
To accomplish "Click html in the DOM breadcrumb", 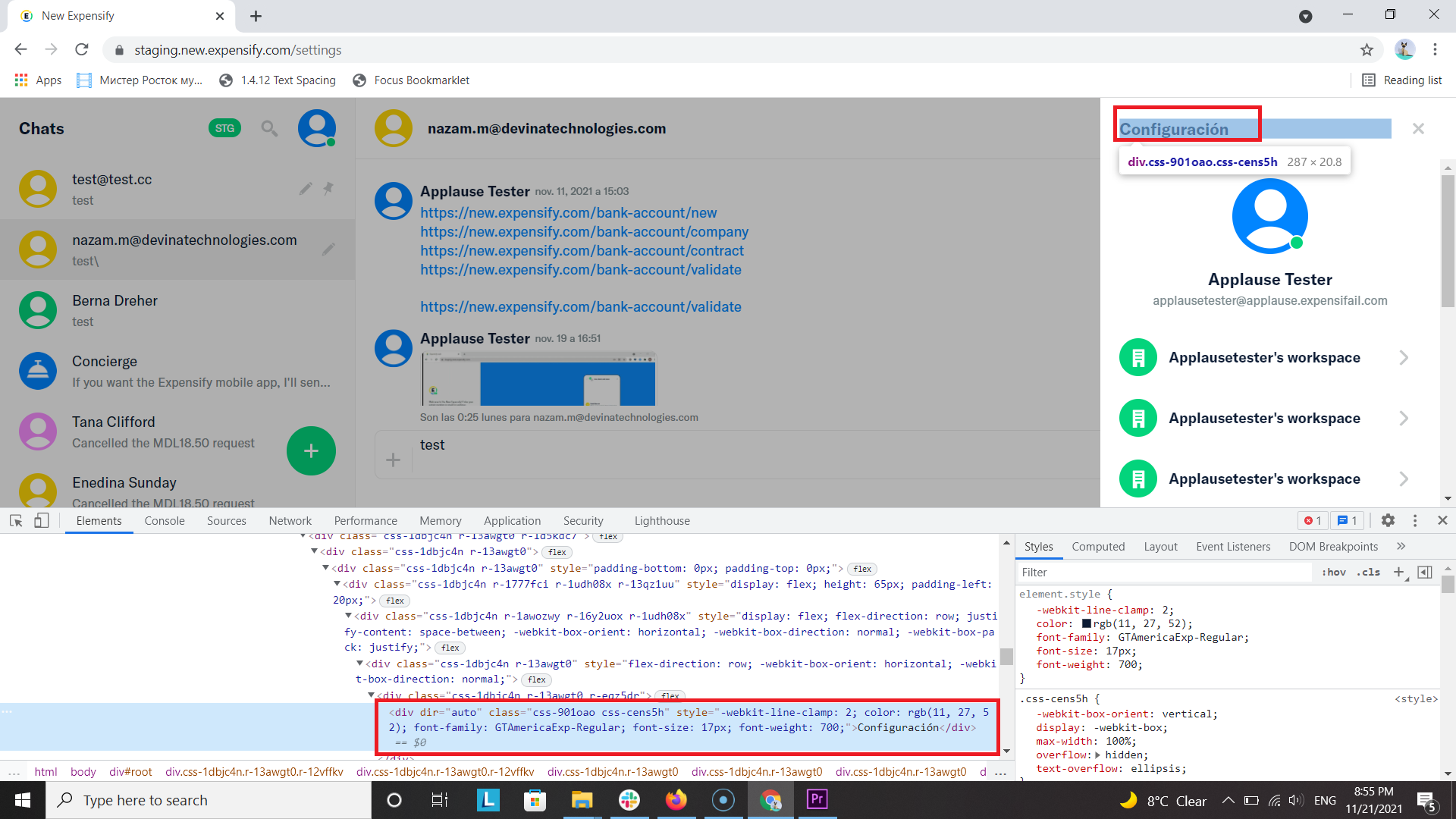I will [45, 771].
